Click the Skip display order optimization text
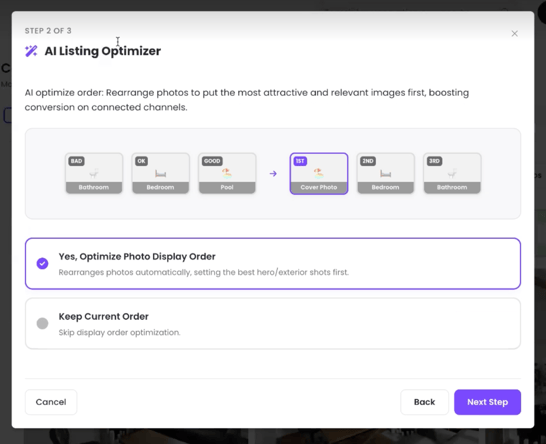 [x=119, y=333]
